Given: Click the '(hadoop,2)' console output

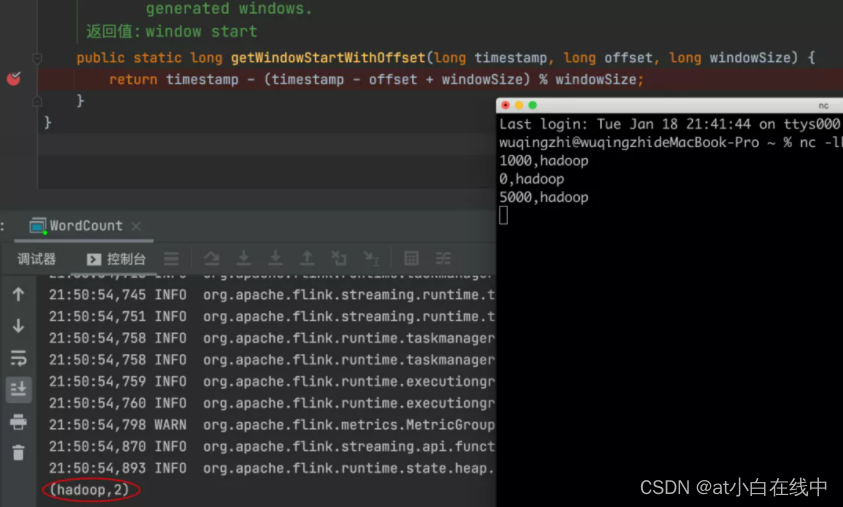Looking at the screenshot, I should point(89,490).
